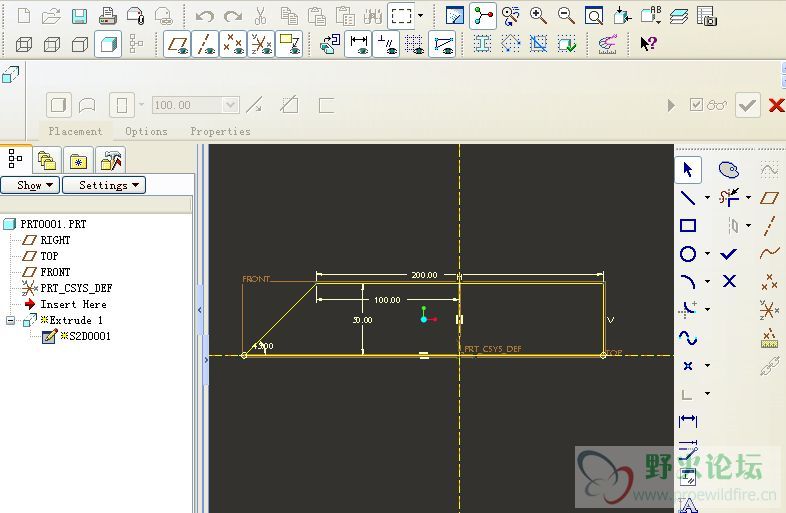
Task: Click the Extrude as Surface button
Action: [x=87, y=105]
